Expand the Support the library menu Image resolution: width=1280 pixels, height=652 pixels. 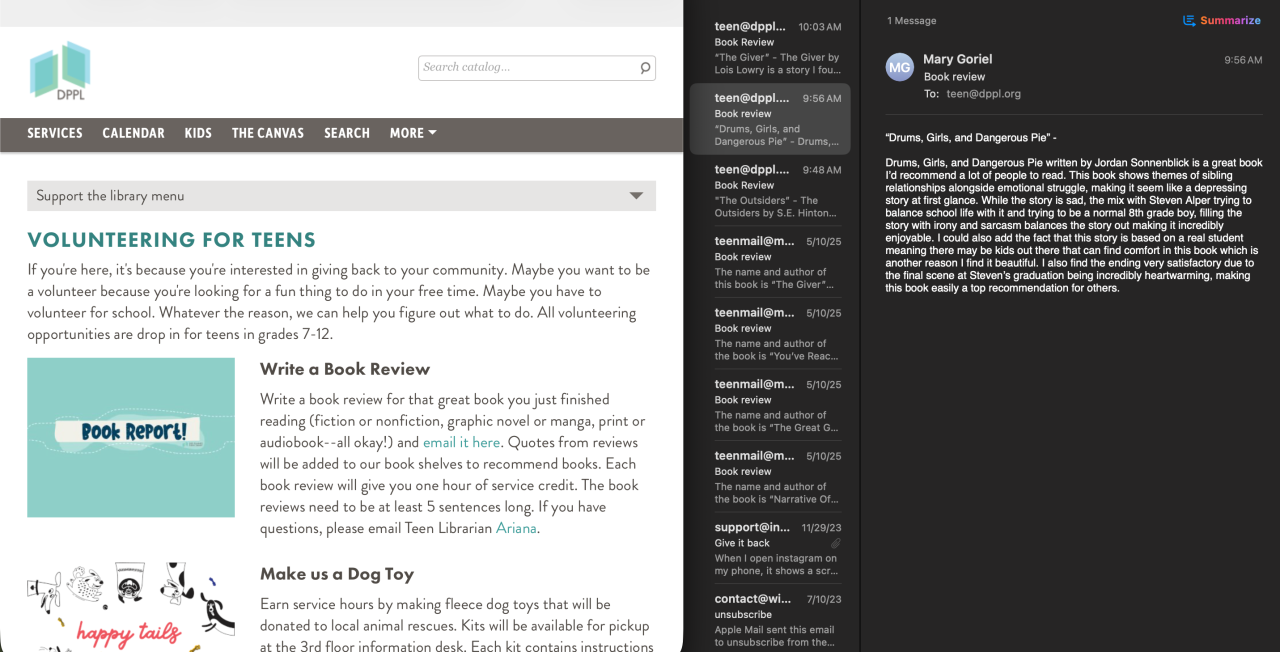tap(341, 196)
